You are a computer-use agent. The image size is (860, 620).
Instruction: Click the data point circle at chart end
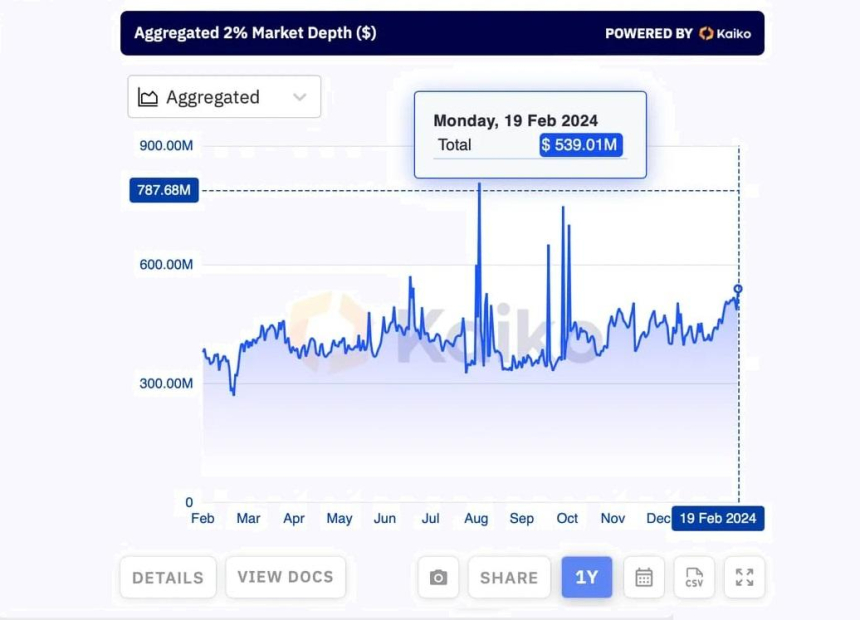(x=738, y=289)
